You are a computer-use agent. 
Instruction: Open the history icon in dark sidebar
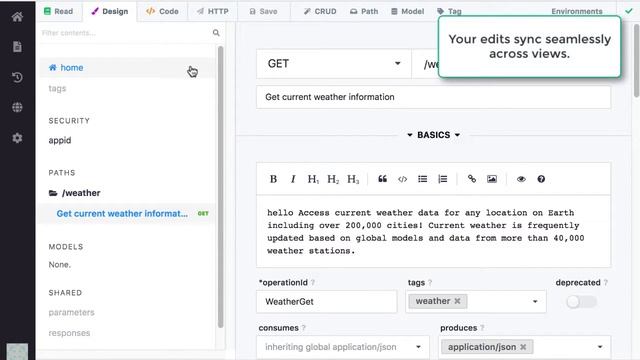(x=17, y=77)
